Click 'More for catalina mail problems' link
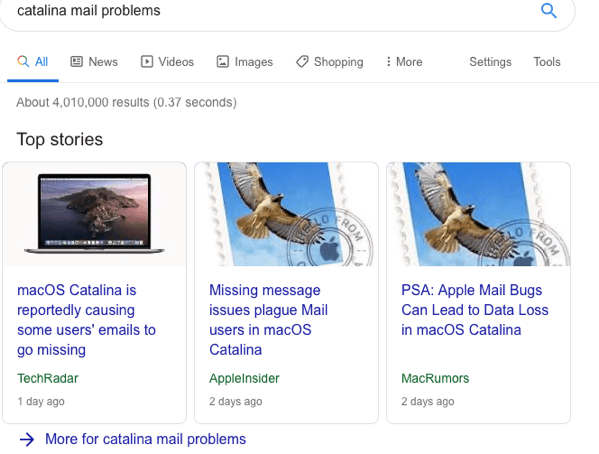Screen dimensions: 599x454 coord(145,439)
